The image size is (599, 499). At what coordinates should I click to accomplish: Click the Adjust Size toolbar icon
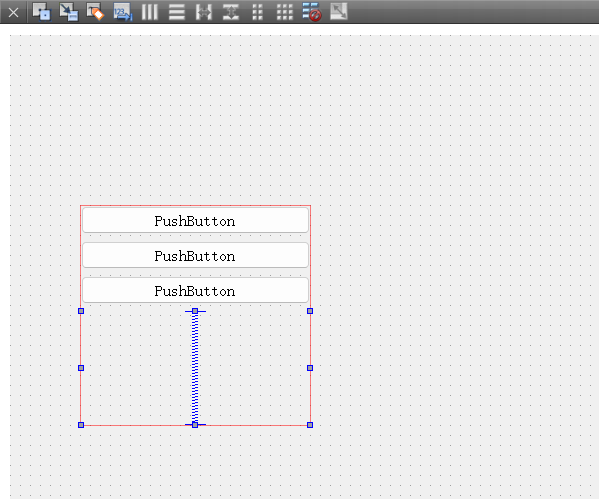pyautogui.click(x=339, y=11)
